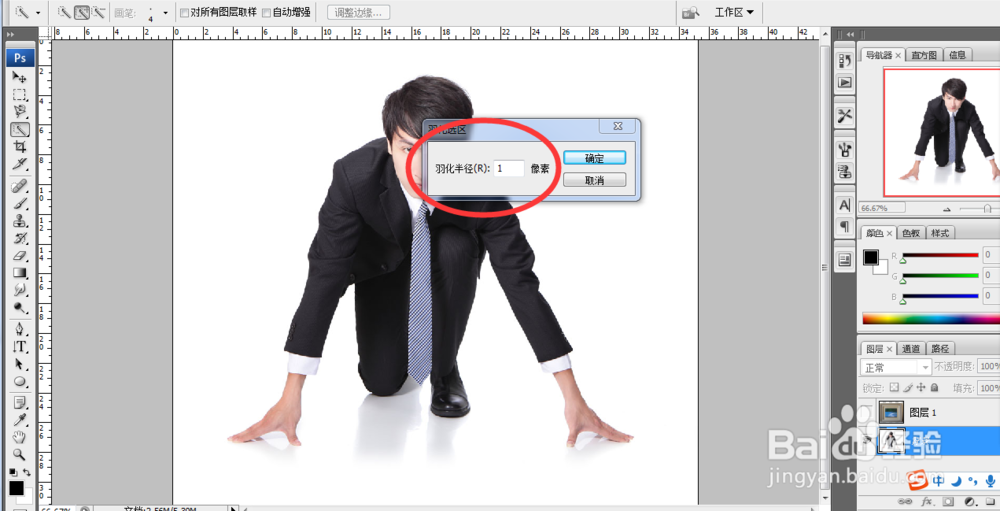Click the add layer mask icon
Image resolution: width=1000 pixels, height=511 pixels.
tap(948, 501)
